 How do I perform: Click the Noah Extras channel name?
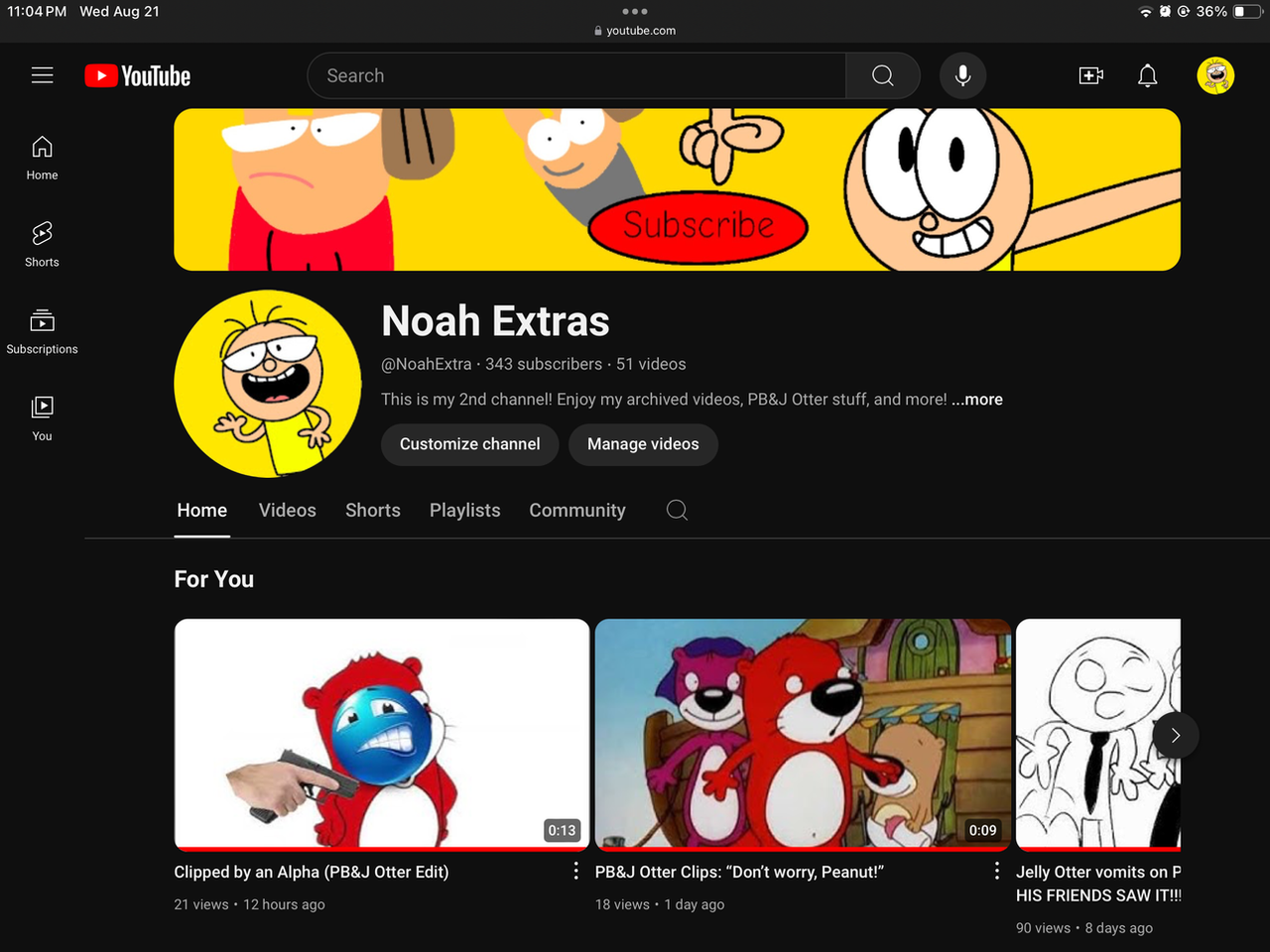(x=495, y=321)
